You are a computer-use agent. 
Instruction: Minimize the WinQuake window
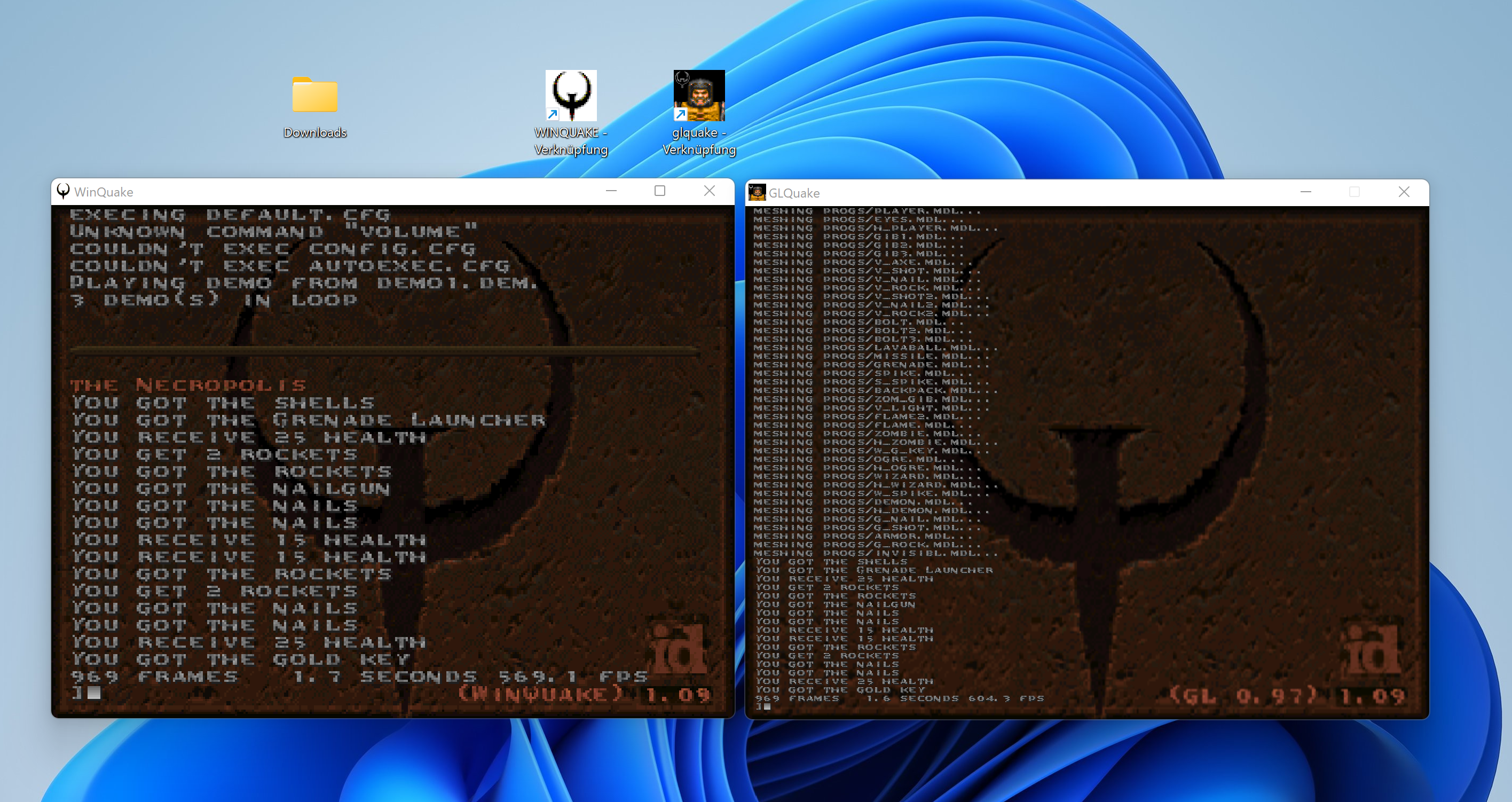click(x=611, y=191)
